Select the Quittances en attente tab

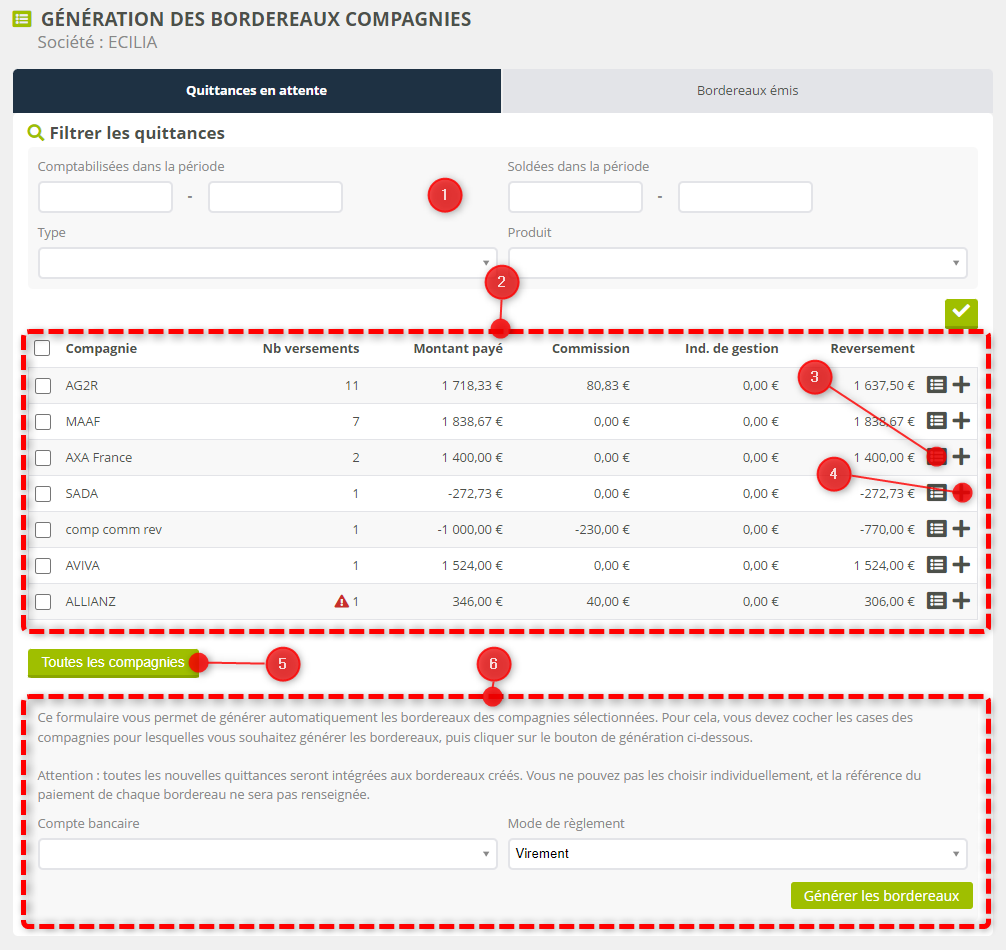256,91
